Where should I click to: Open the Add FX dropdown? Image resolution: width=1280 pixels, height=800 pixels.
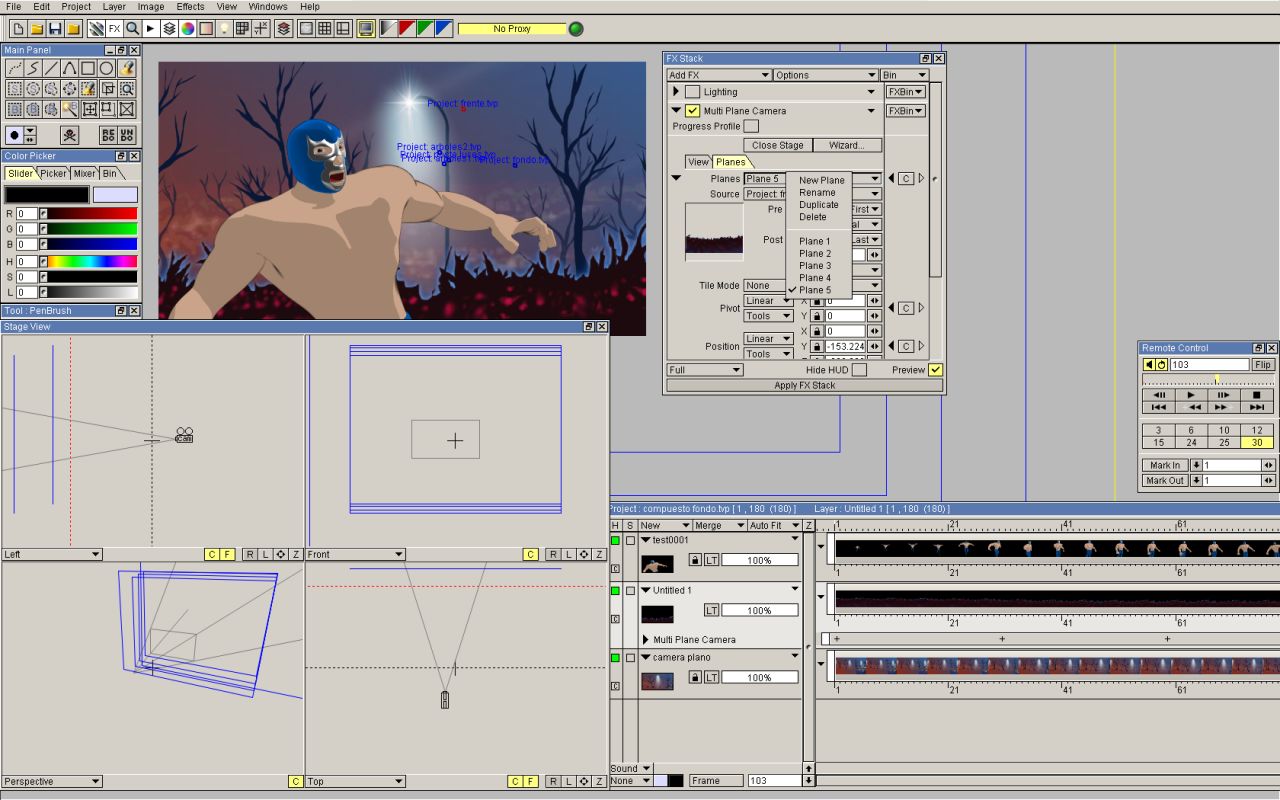719,75
